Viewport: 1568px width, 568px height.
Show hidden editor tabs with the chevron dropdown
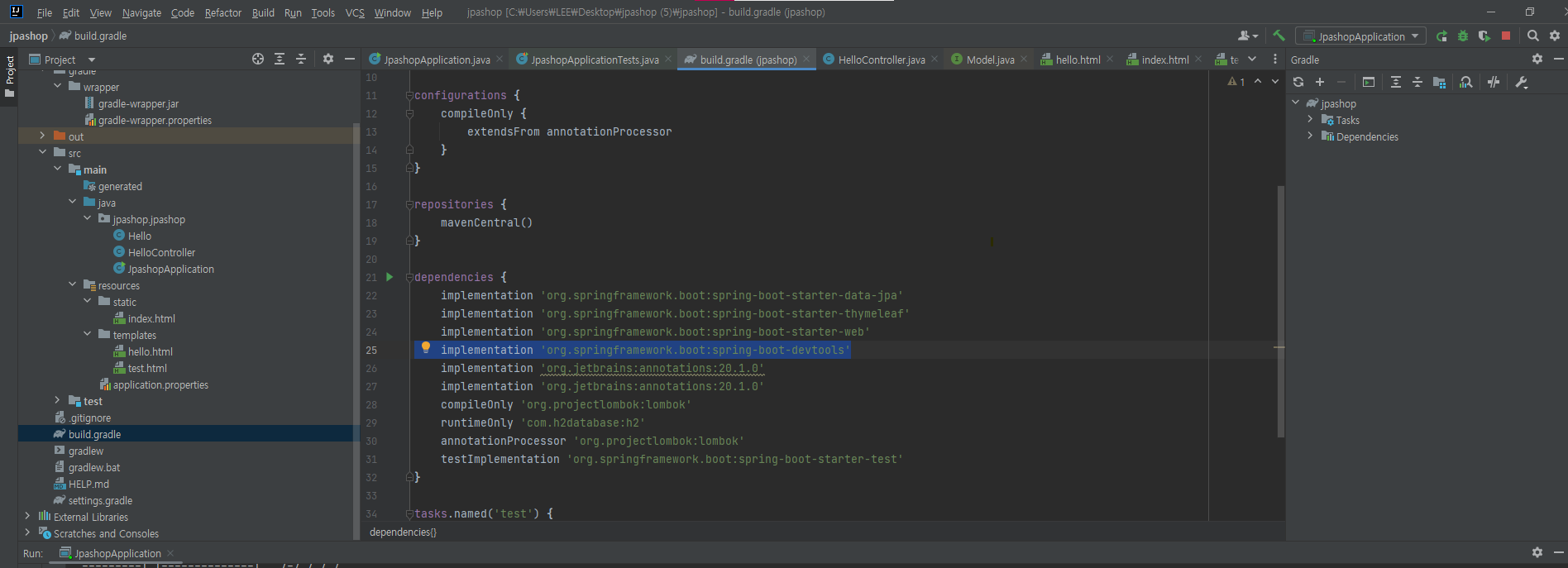[x=1252, y=59]
